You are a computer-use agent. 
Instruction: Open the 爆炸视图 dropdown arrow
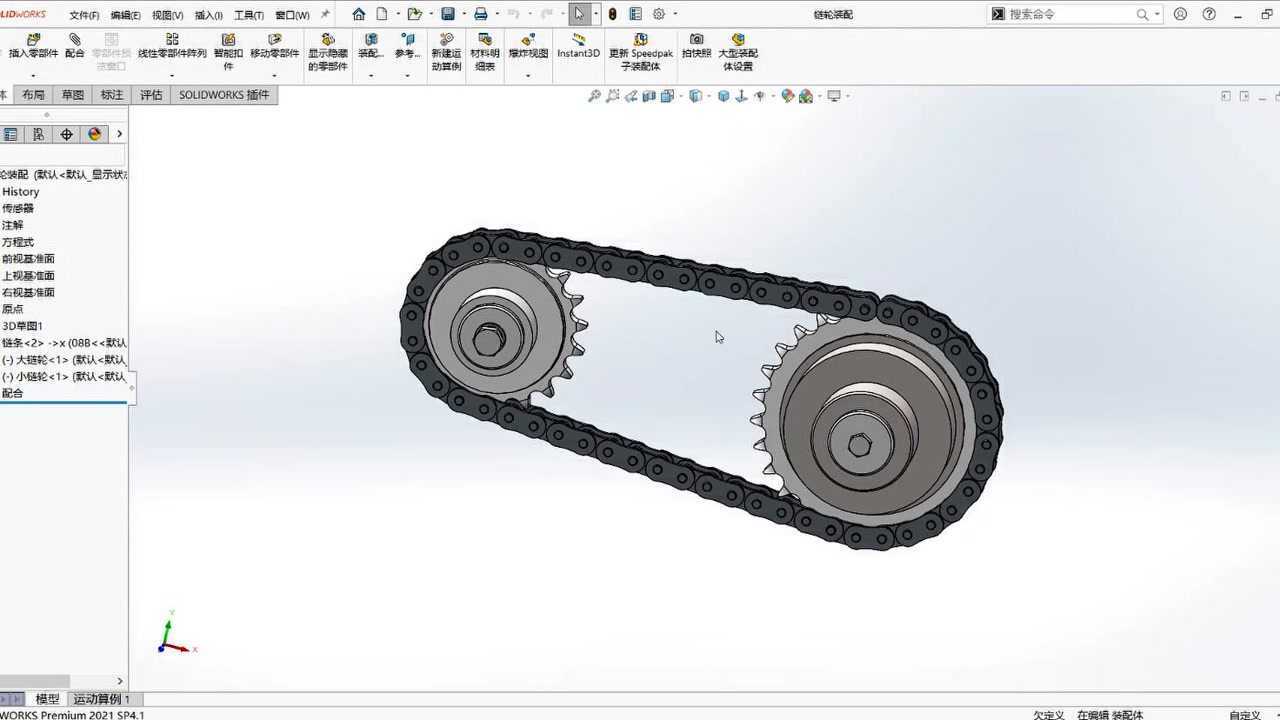coord(528,76)
